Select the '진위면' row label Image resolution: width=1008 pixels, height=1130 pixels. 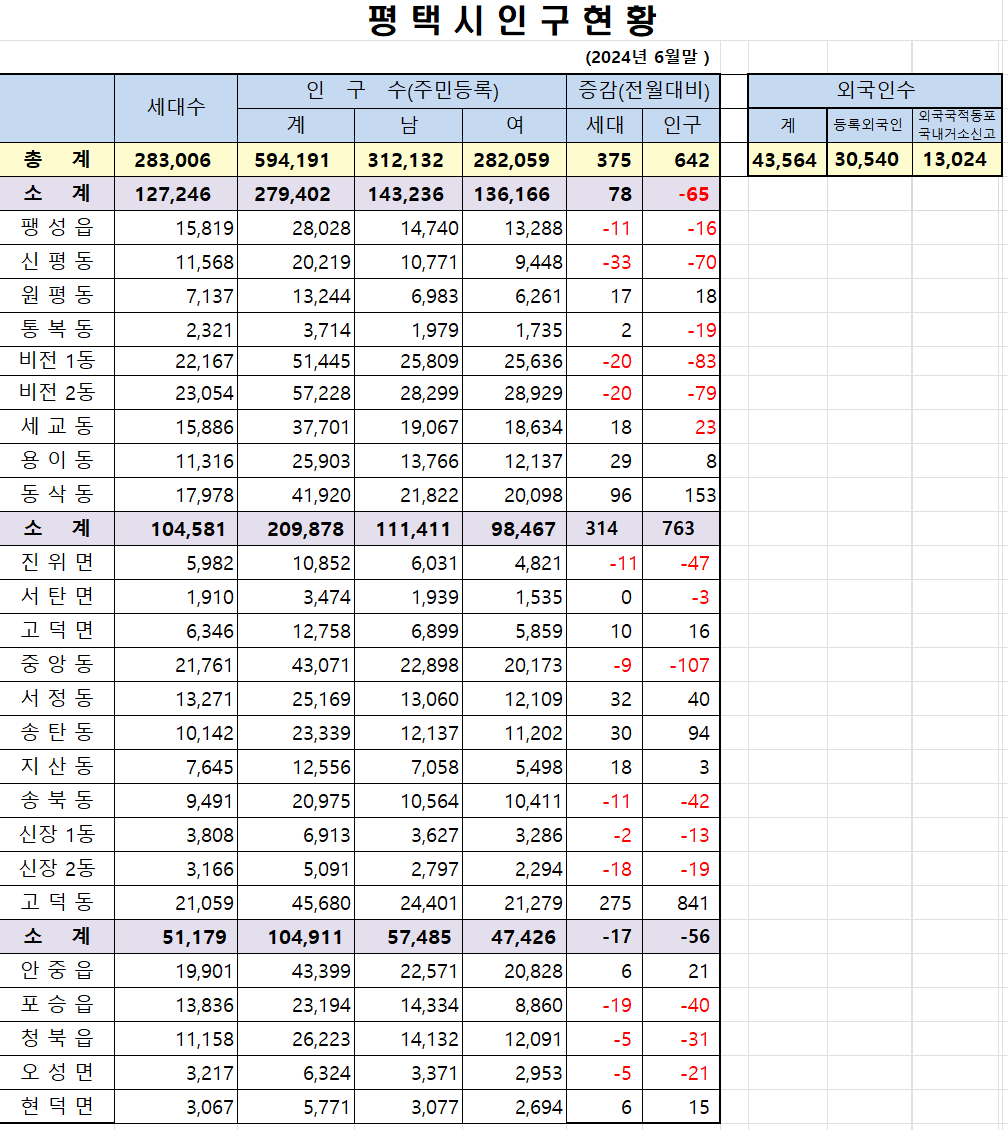(x=57, y=562)
